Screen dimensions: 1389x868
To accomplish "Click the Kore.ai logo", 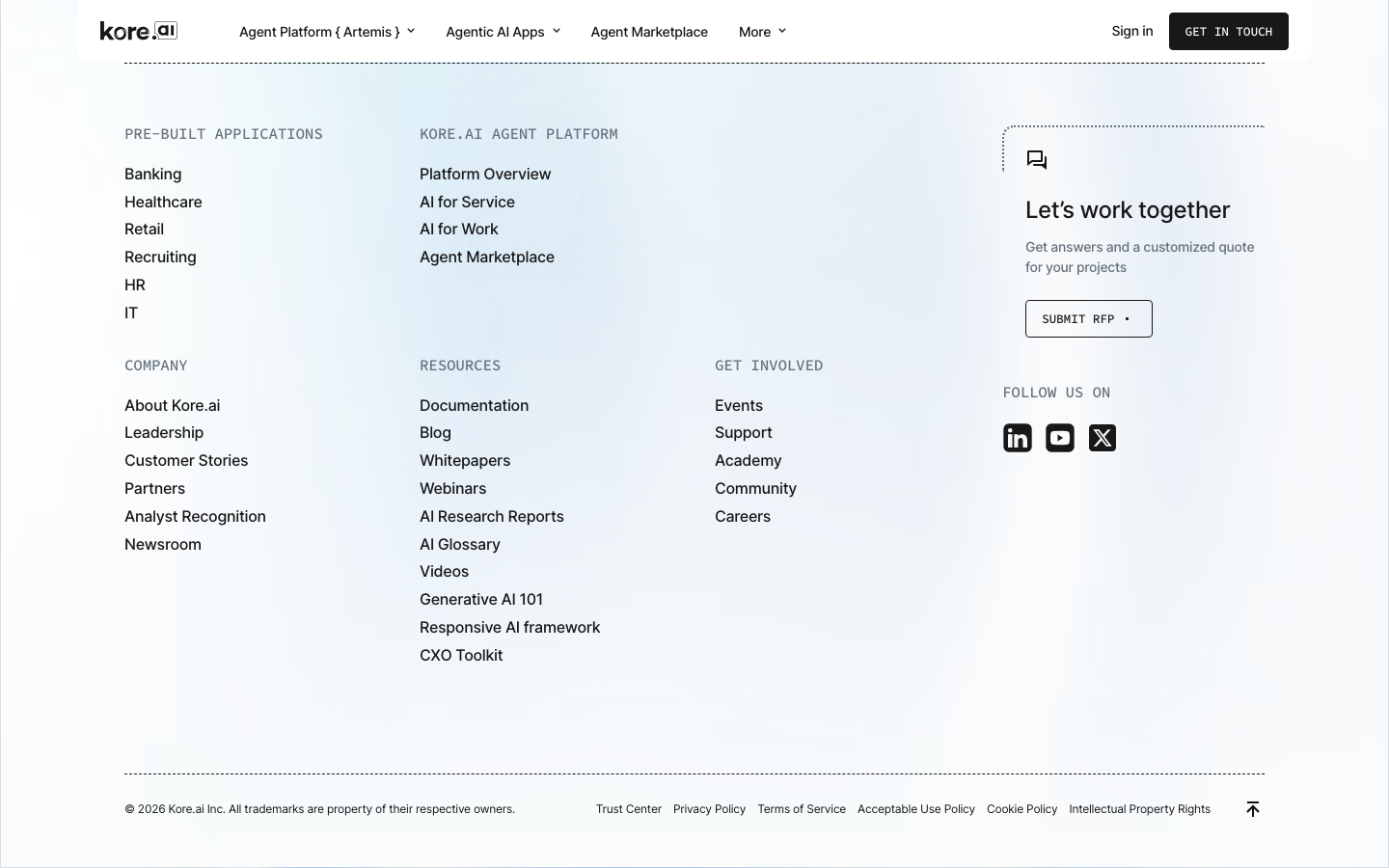I will coord(139,31).
